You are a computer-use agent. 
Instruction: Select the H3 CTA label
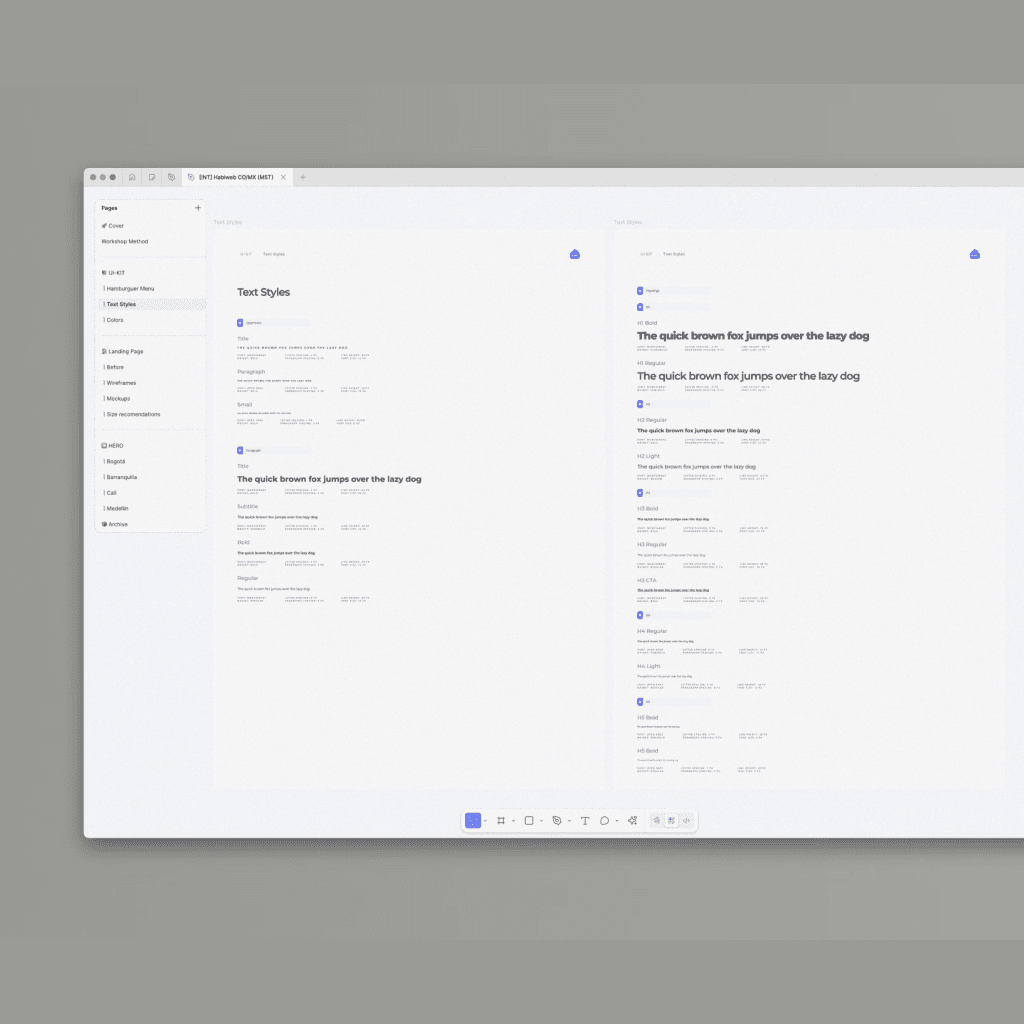647,580
